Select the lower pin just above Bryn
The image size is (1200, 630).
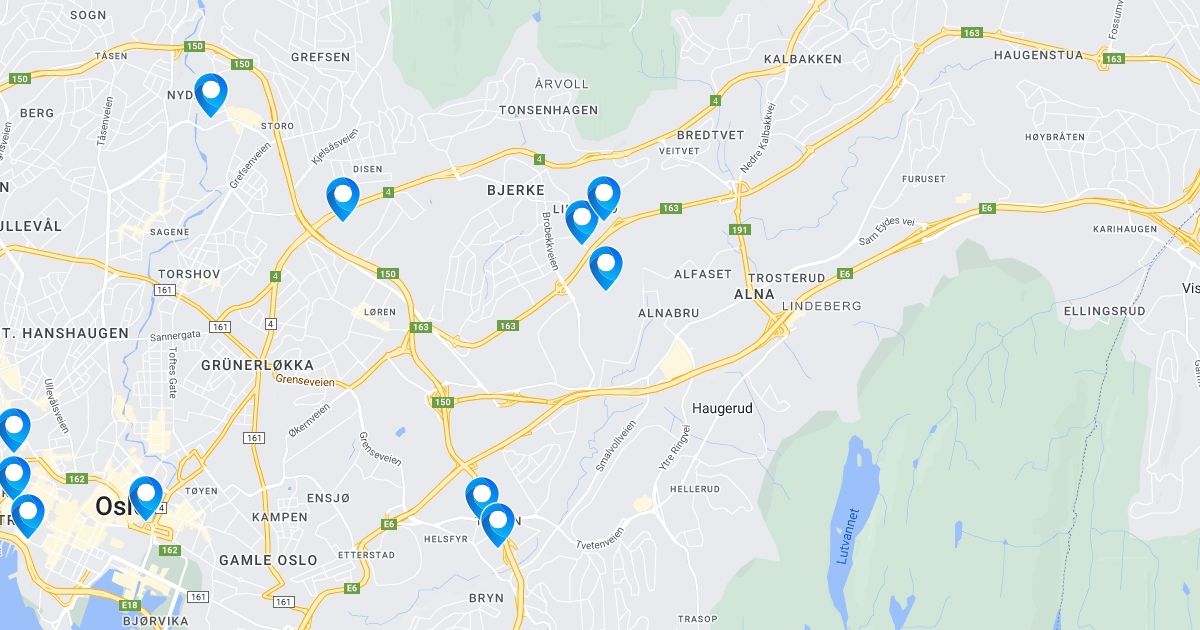coord(497,524)
